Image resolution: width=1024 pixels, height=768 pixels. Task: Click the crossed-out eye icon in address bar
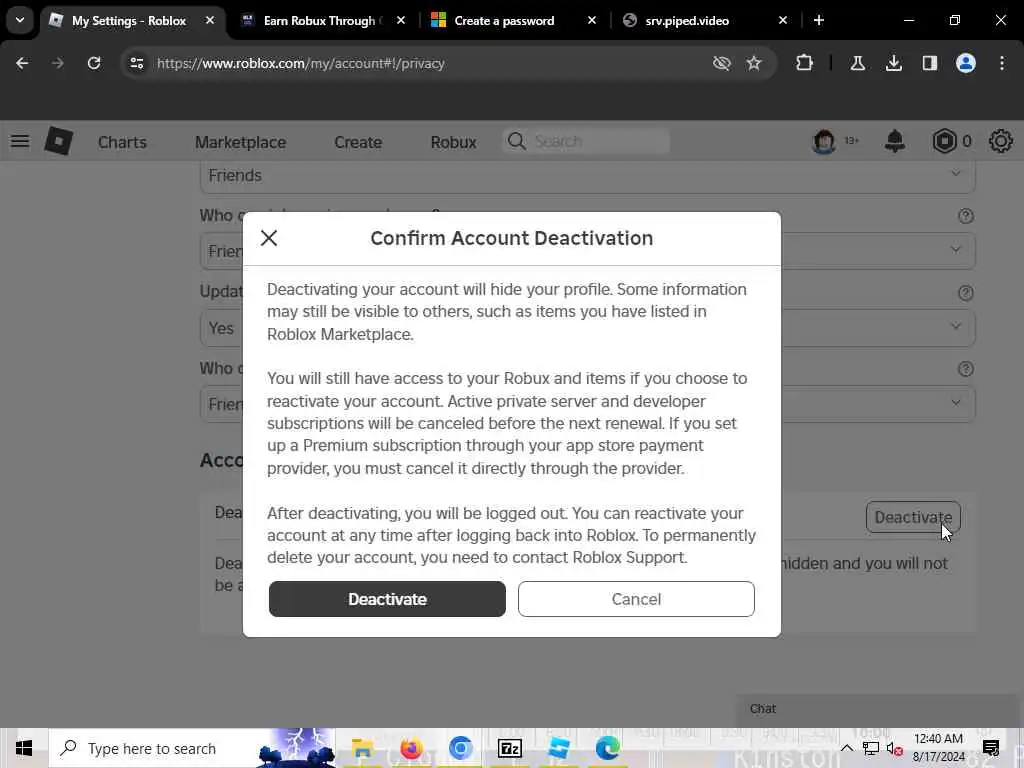click(722, 63)
